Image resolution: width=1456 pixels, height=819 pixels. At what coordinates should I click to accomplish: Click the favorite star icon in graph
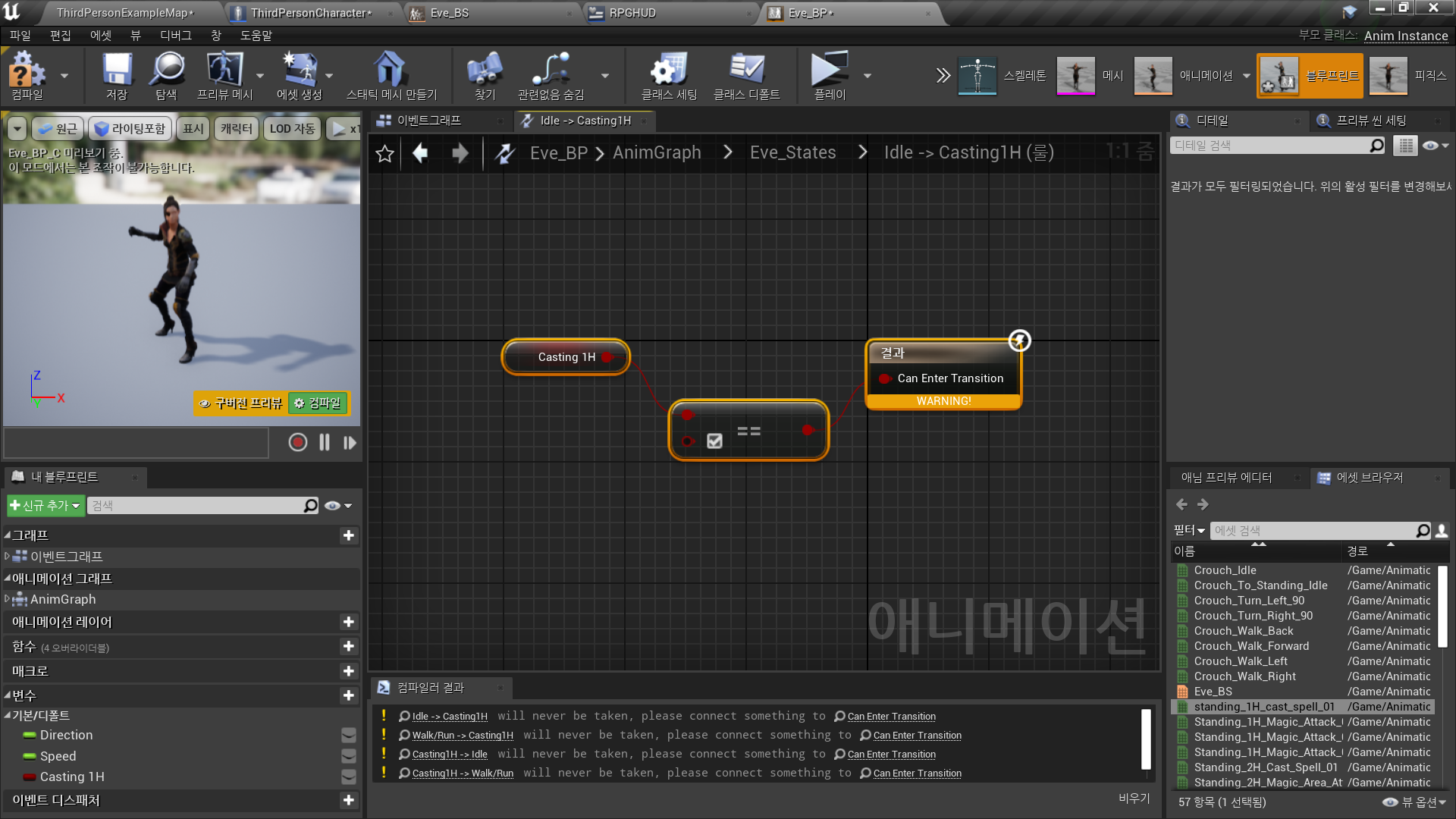coord(385,154)
